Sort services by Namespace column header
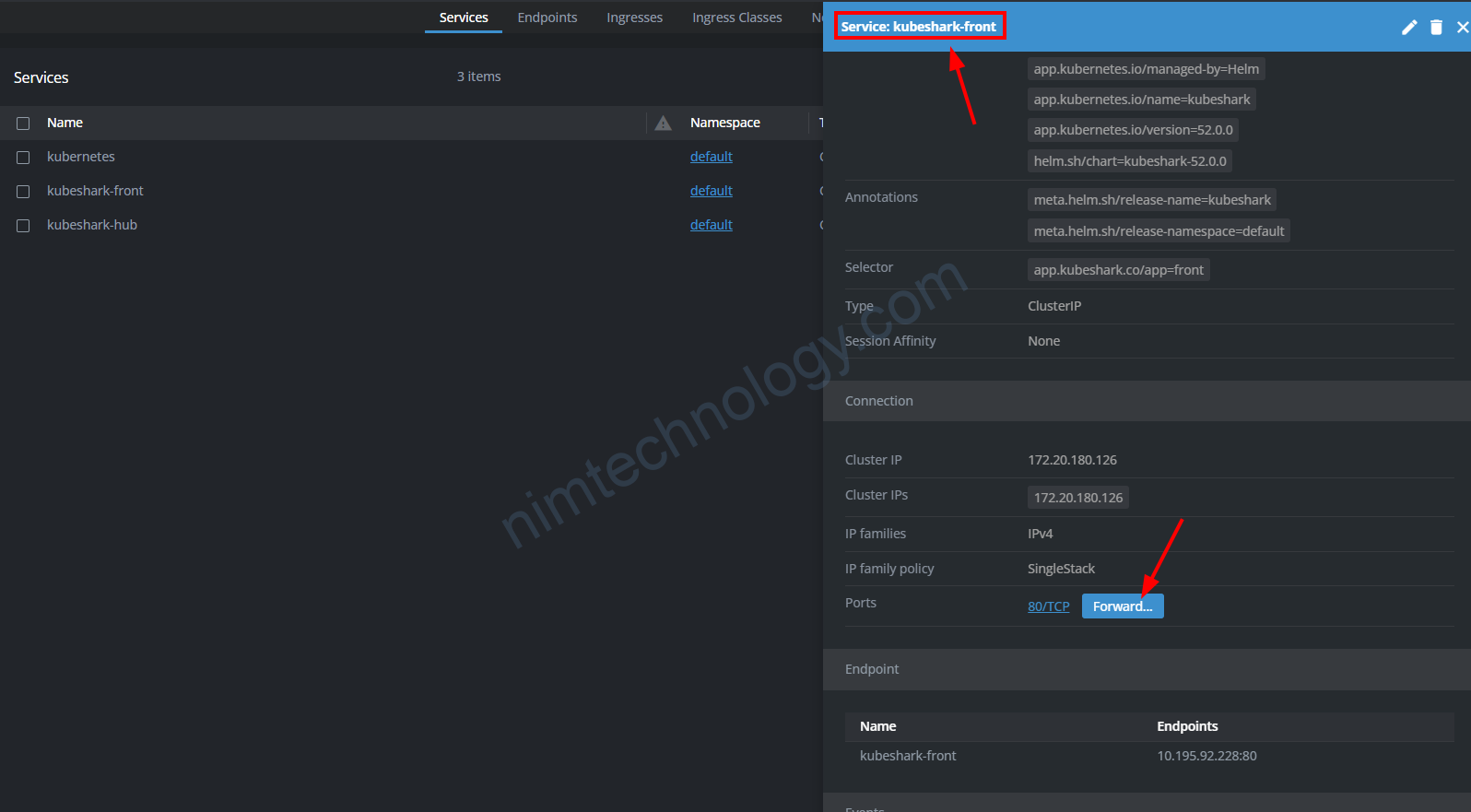 point(724,123)
